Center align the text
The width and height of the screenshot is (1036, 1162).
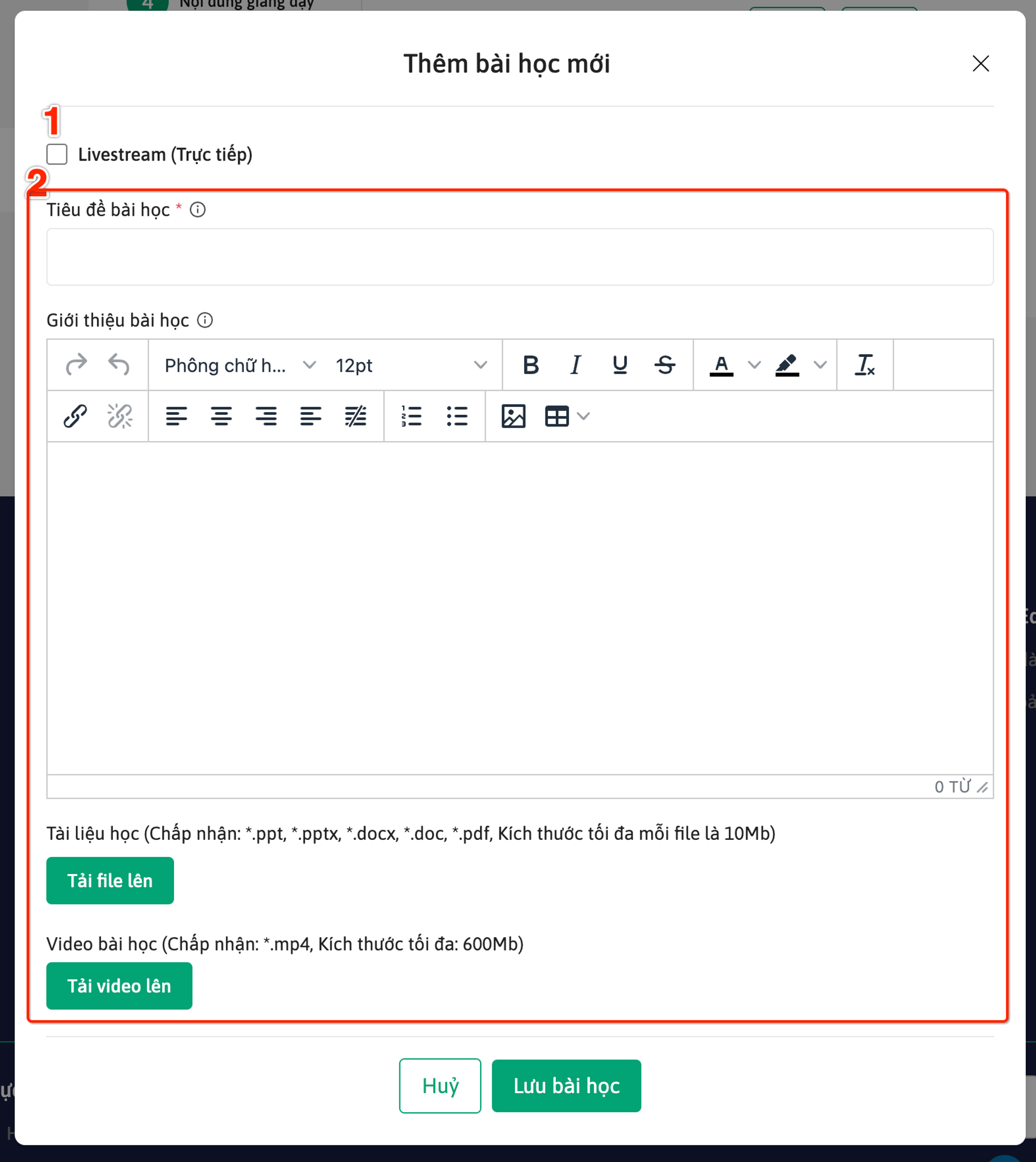pyautogui.click(x=221, y=416)
